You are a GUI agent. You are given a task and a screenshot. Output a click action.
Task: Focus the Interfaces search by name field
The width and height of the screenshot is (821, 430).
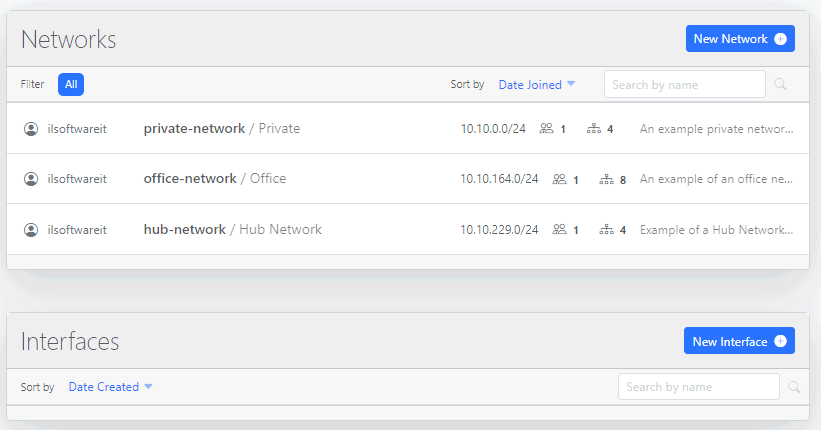coord(698,387)
